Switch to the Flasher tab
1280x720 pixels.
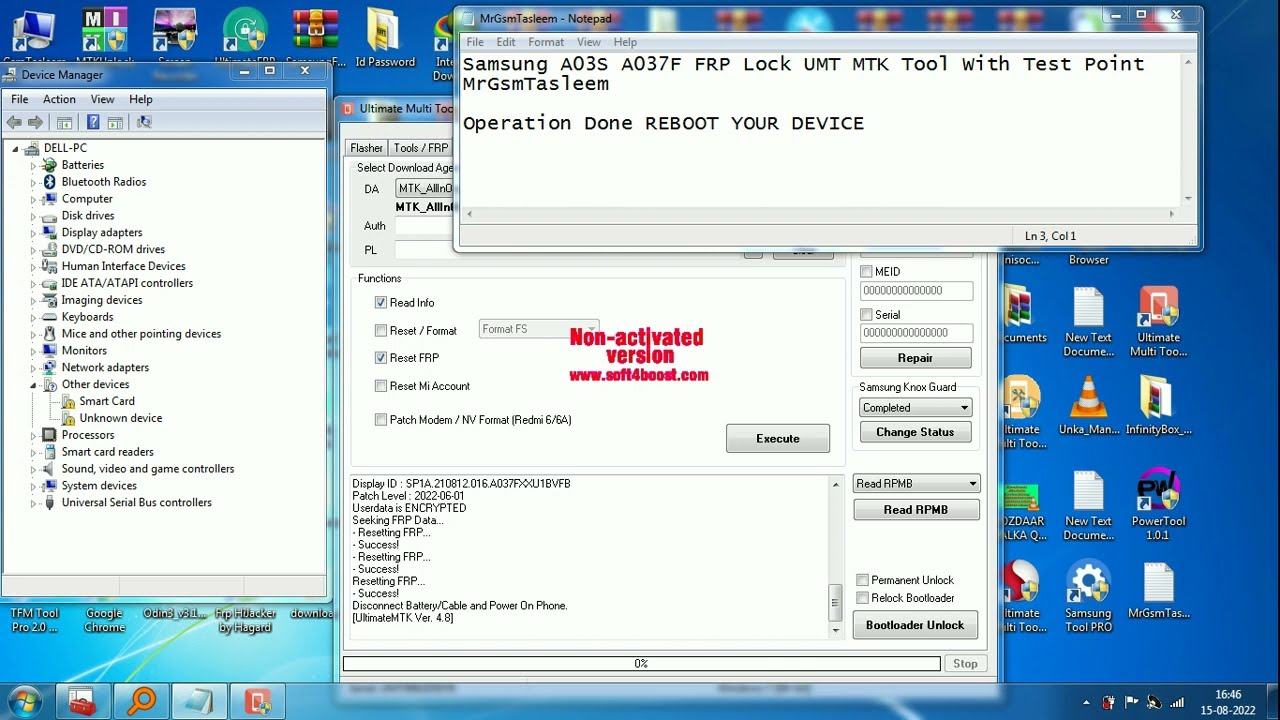366,148
